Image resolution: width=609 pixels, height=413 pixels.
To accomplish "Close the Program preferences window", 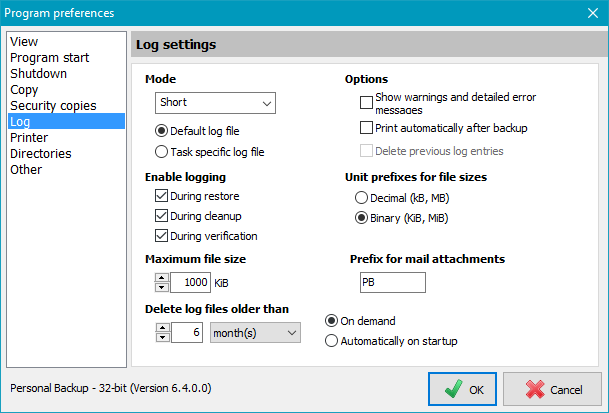I will [x=593, y=13].
